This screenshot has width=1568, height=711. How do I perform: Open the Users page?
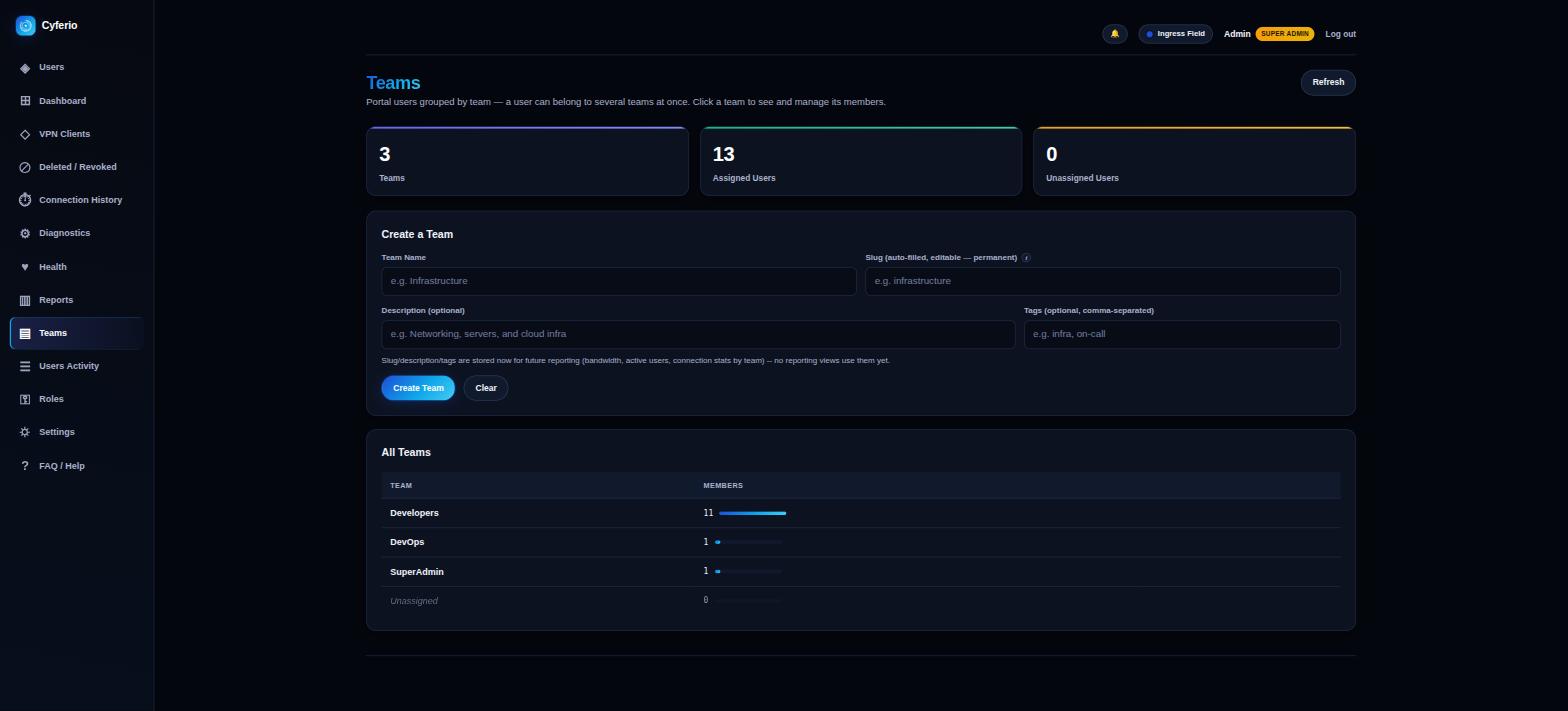tap(77, 67)
